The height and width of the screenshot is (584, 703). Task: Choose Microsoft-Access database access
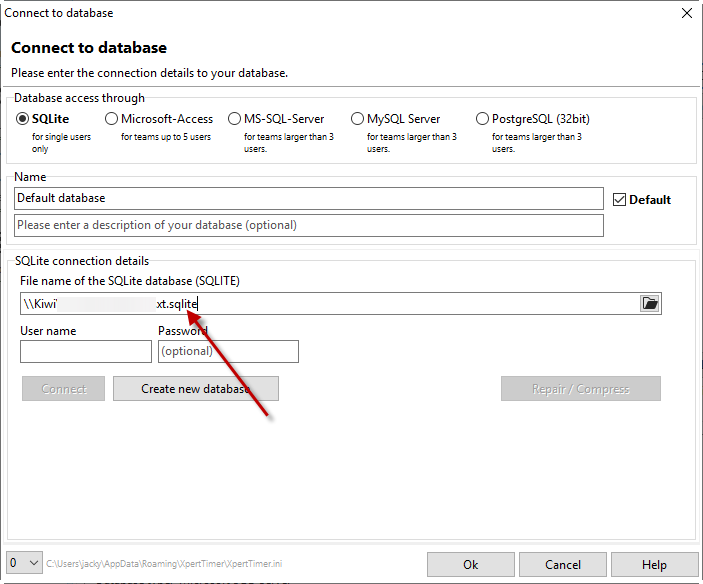112,119
